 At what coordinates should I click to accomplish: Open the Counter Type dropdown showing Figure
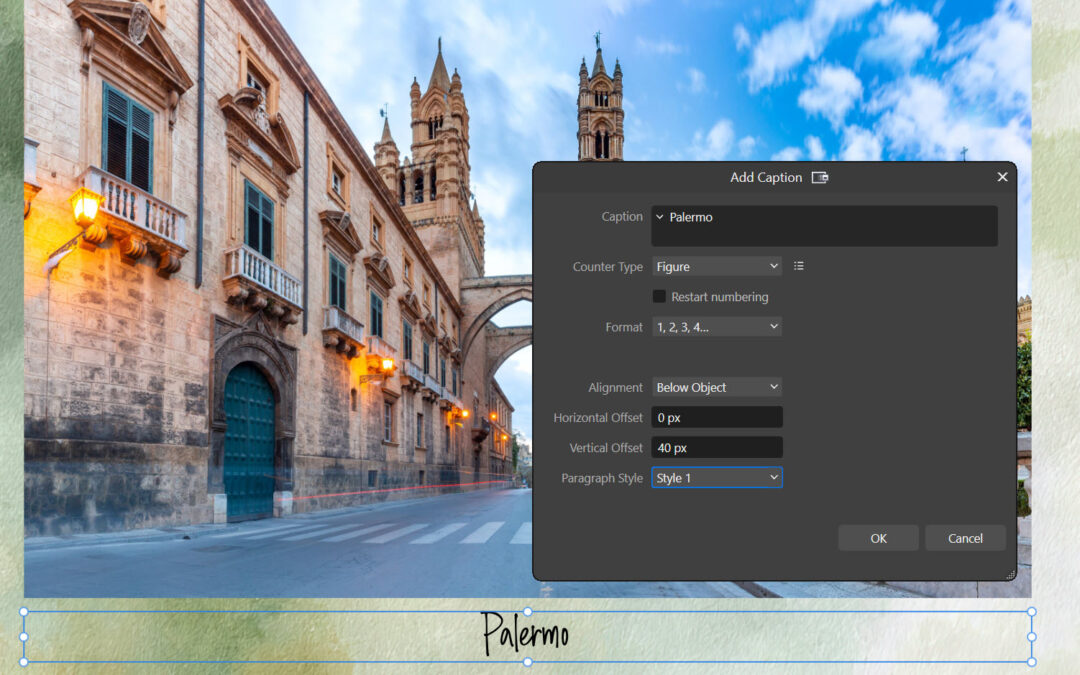(717, 266)
